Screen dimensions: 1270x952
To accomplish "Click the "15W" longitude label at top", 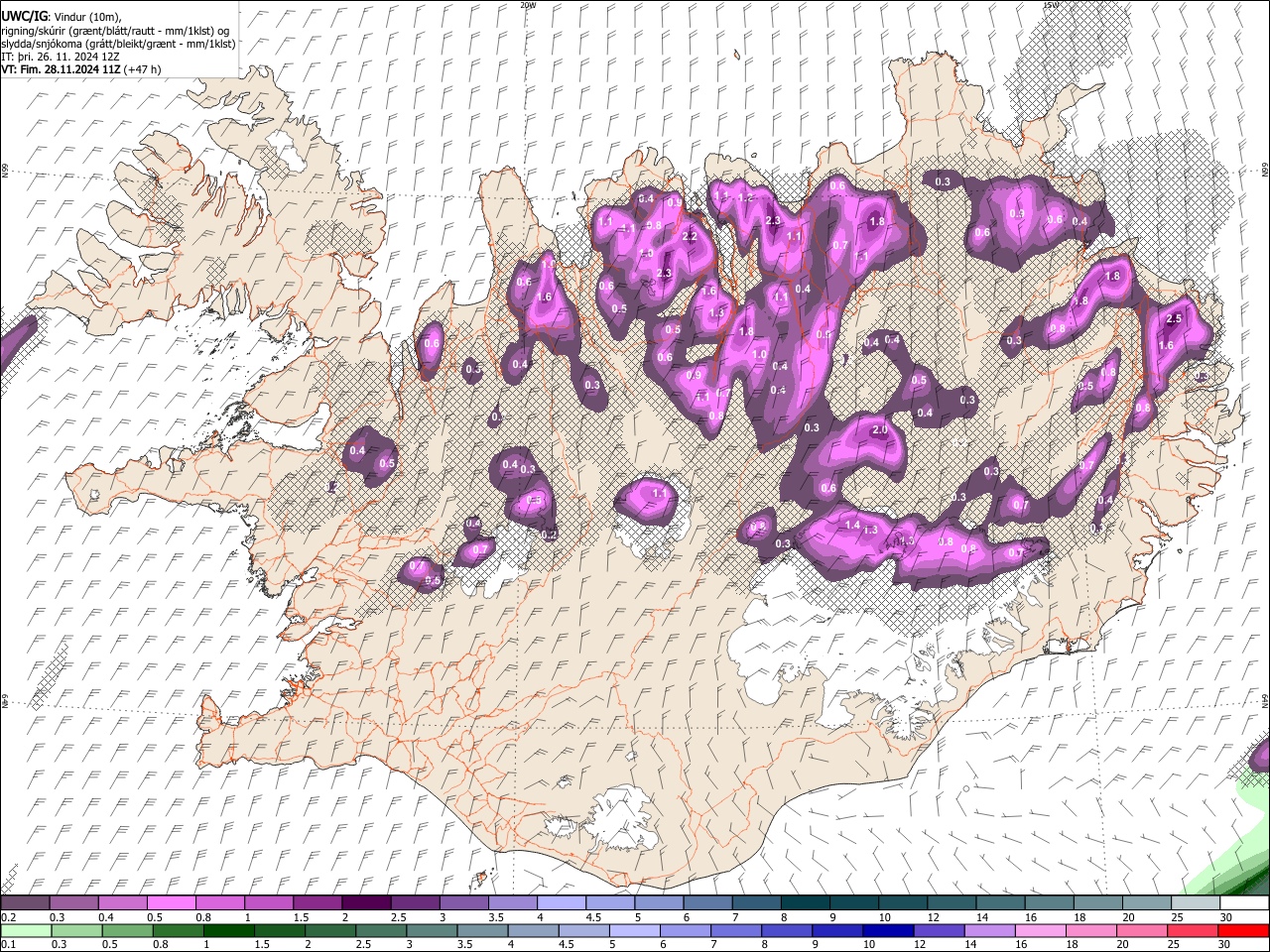I will coord(1050,5).
